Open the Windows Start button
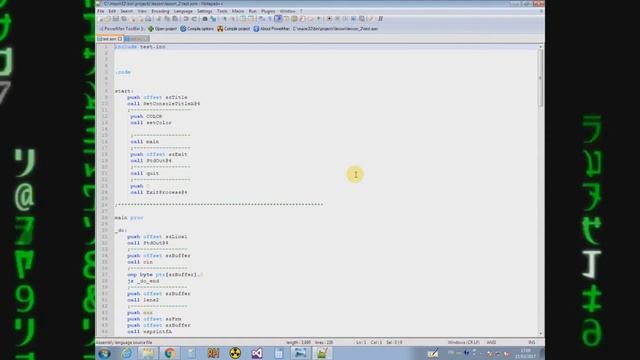640x360 pixels. point(104,353)
